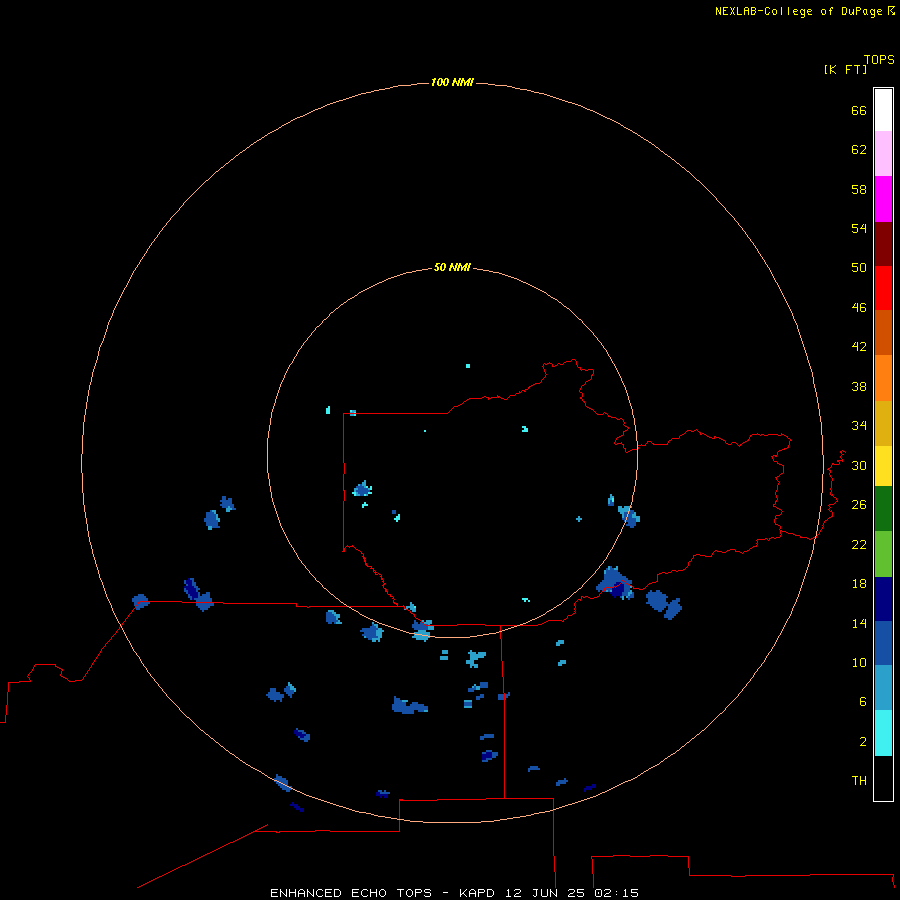The image size is (900, 900).
Task: Pick the cyan legend swatch
Action: 883,733
